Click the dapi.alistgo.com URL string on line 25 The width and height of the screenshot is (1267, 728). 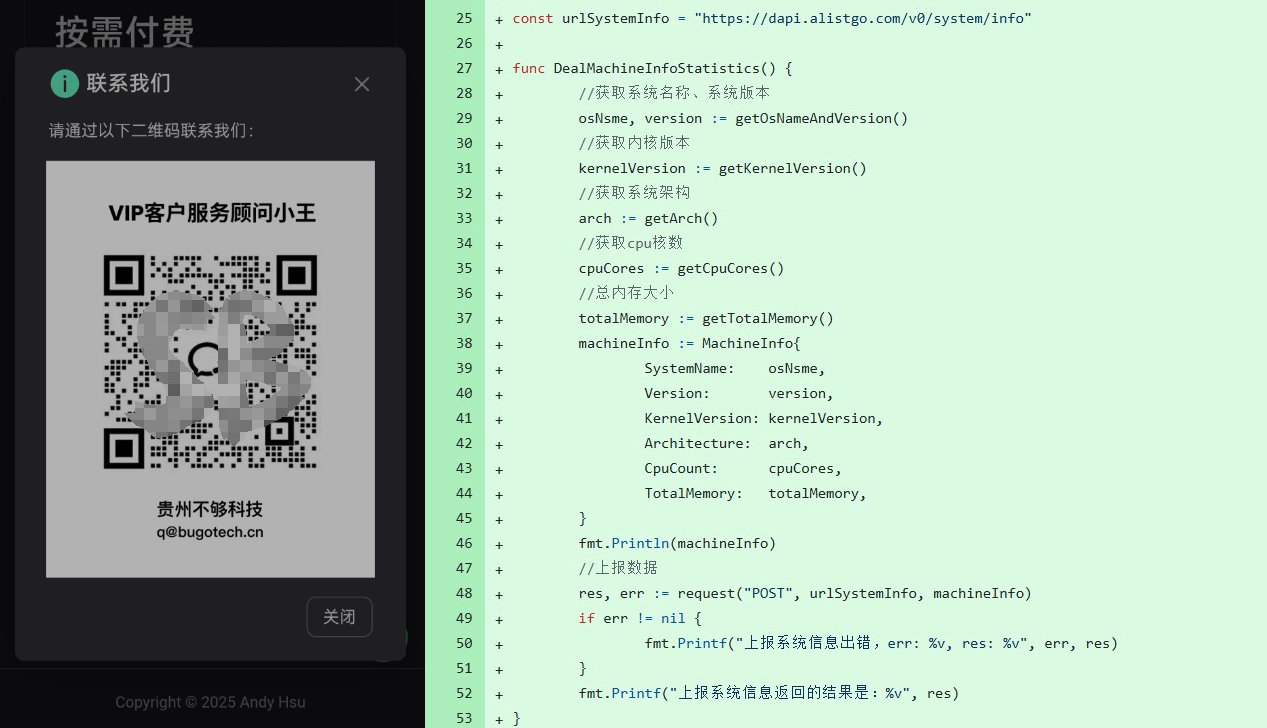pyautogui.click(x=862, y=19)
